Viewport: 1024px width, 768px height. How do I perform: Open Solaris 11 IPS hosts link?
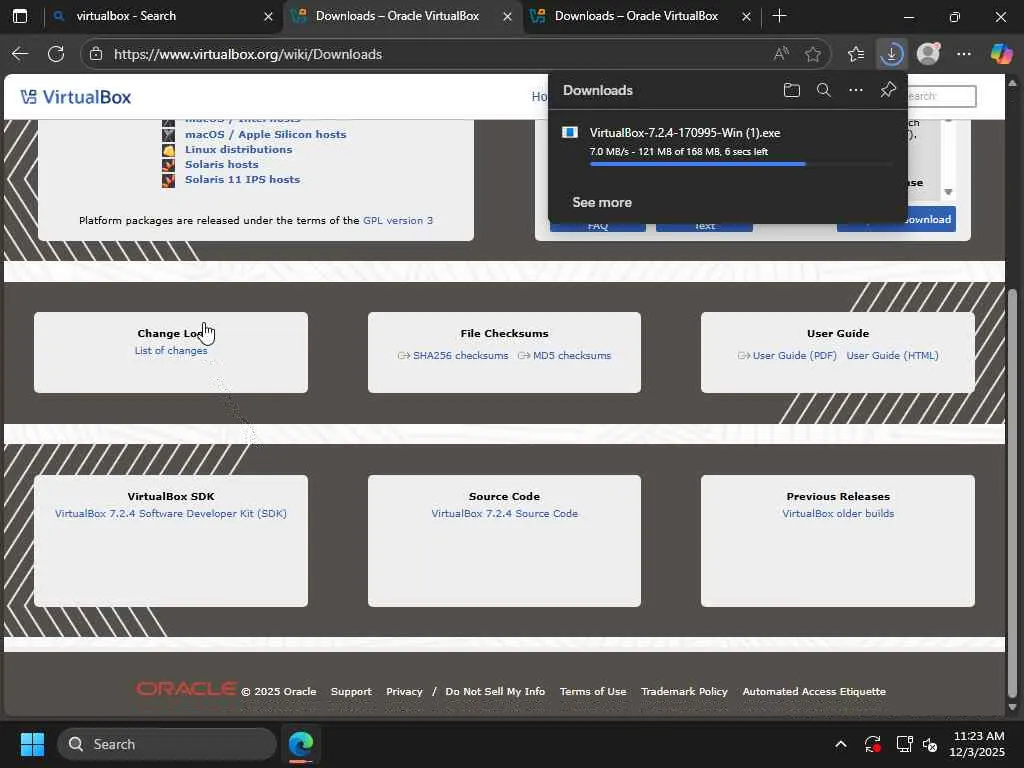(242, 180)
